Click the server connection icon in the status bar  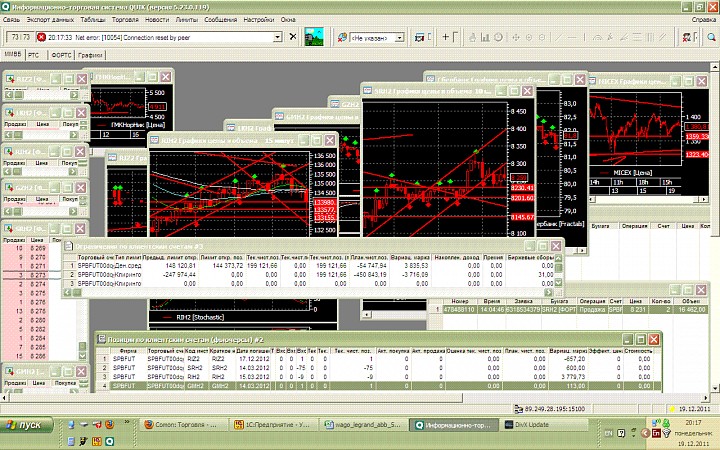[518, 409]
